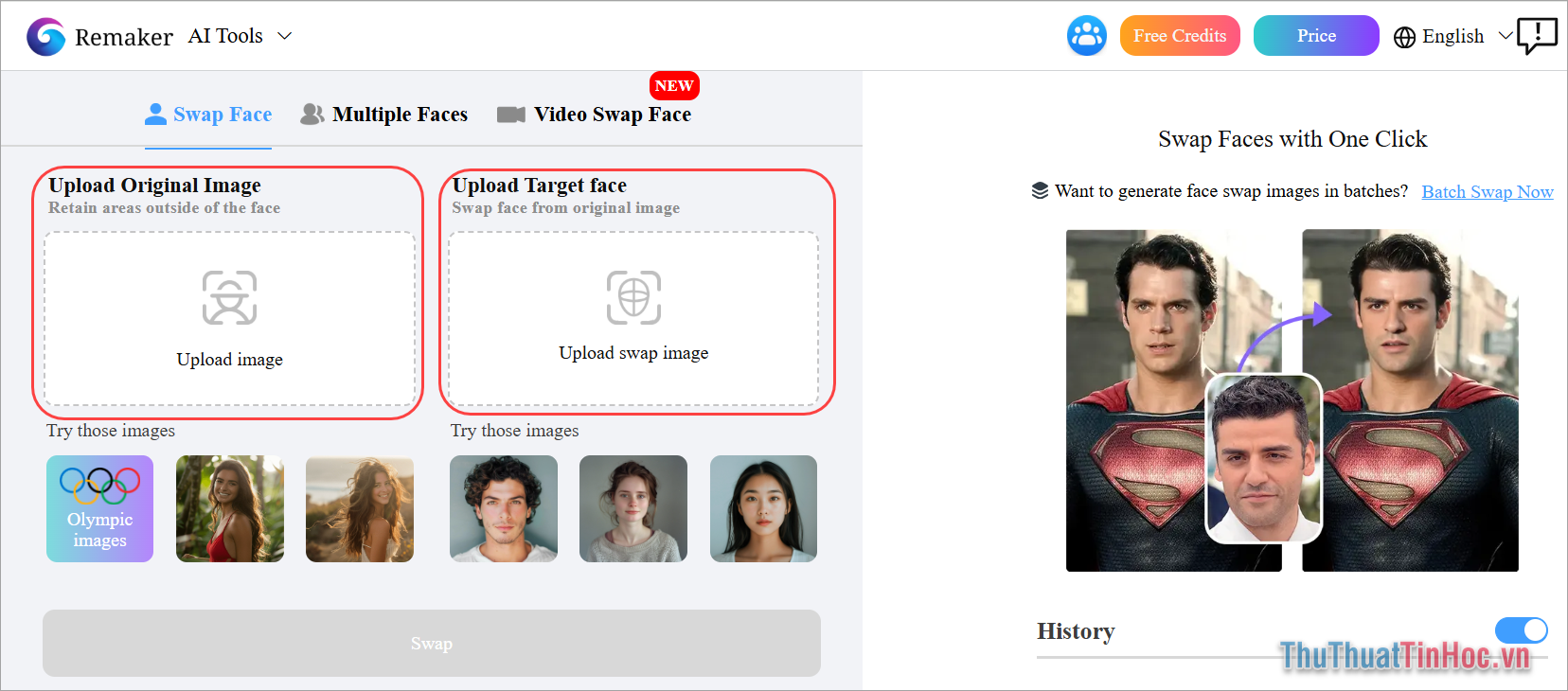The image size is (1568, 691).
Task: Click the Upload image face-scan icon
Action: click(x=230, y=297)
